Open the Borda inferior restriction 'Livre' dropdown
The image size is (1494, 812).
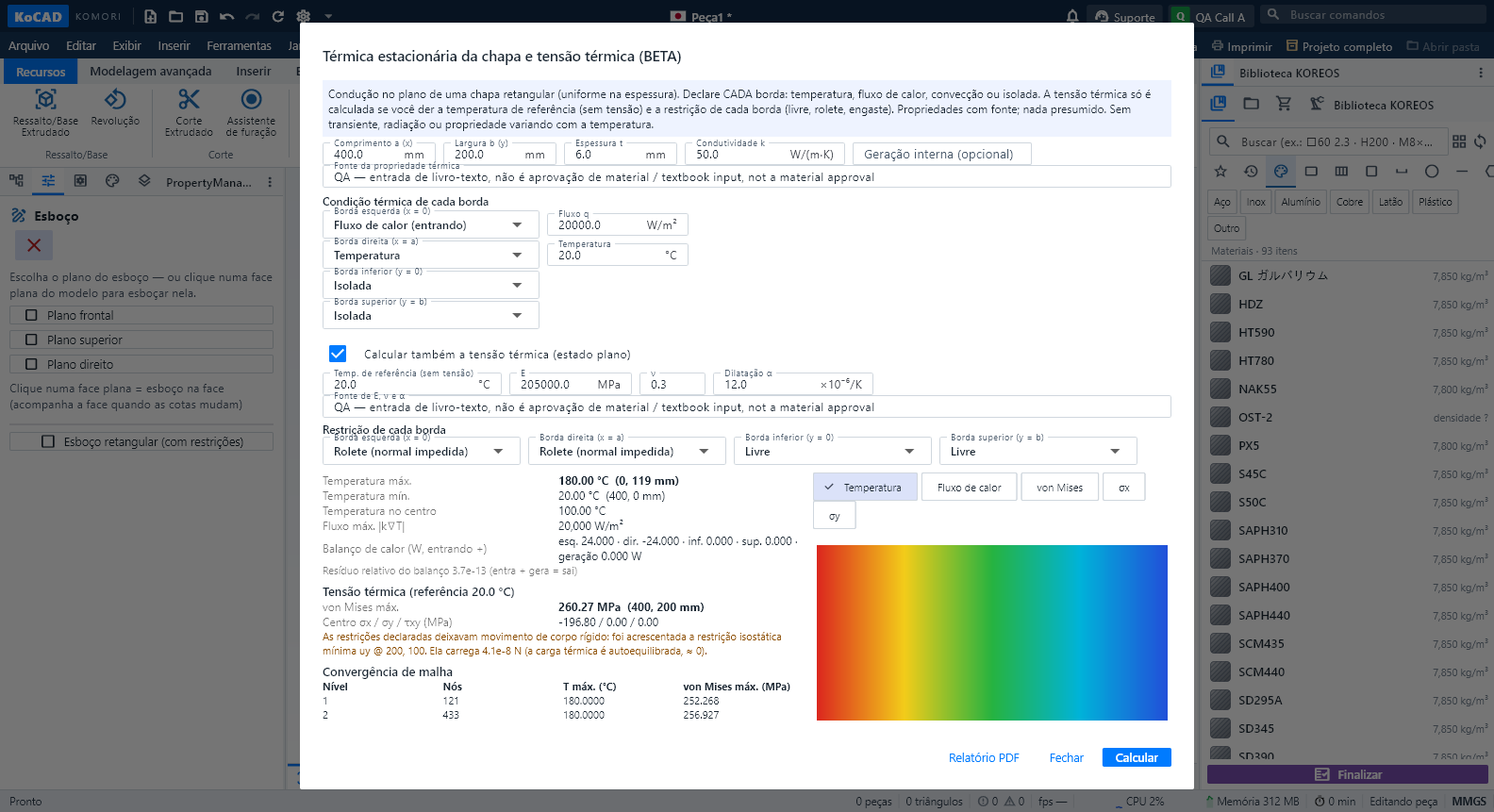[x=833, y=452]
